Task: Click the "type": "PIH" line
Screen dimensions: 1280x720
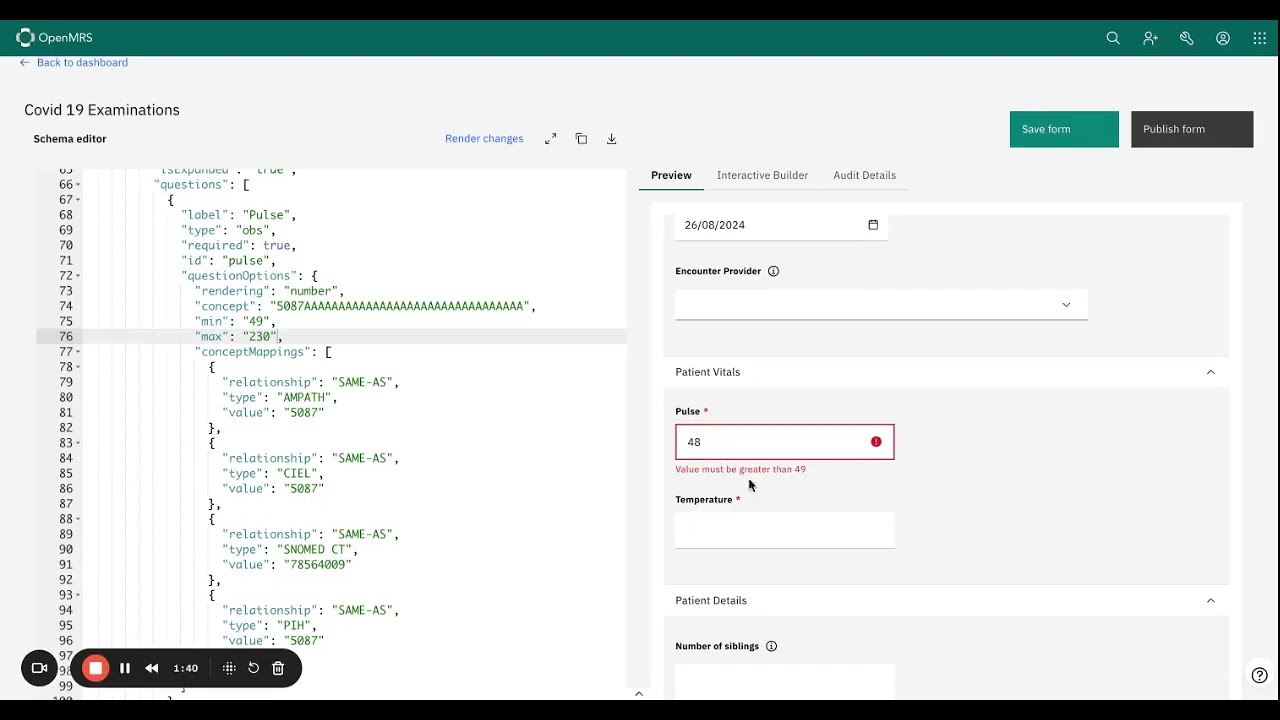Action: 269,626
